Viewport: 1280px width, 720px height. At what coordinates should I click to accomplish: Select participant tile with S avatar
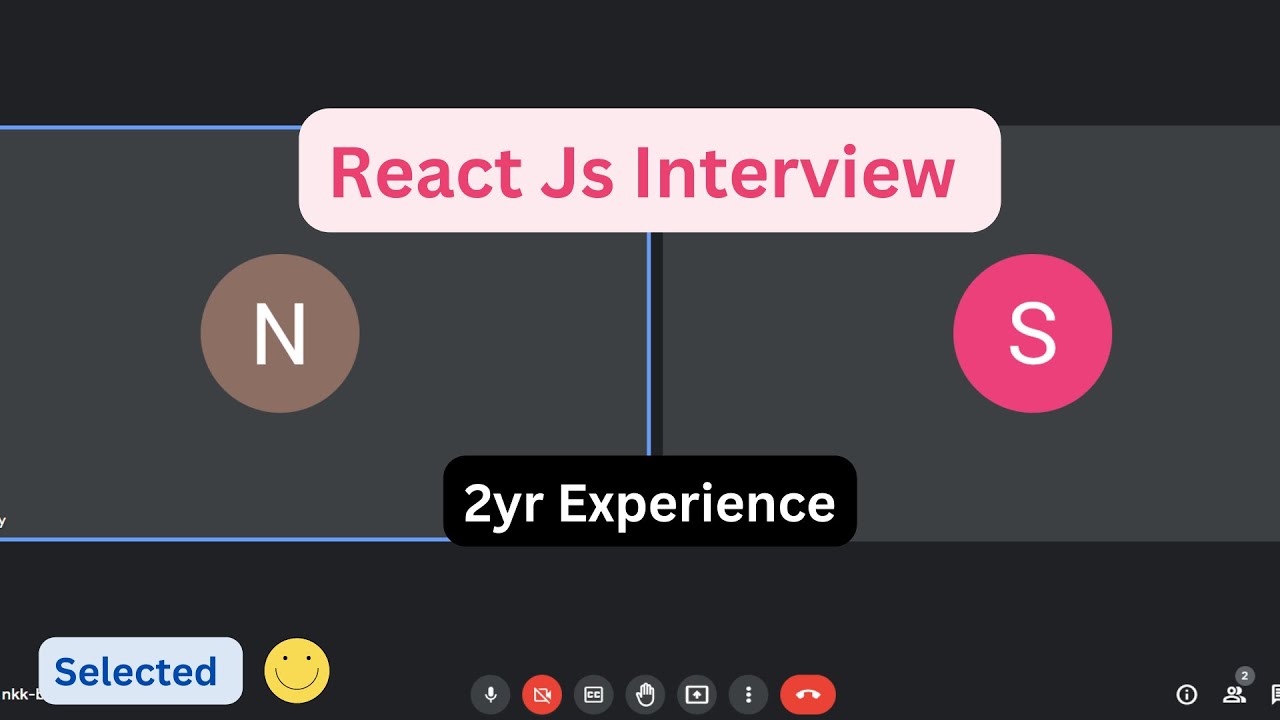point(971,333)
